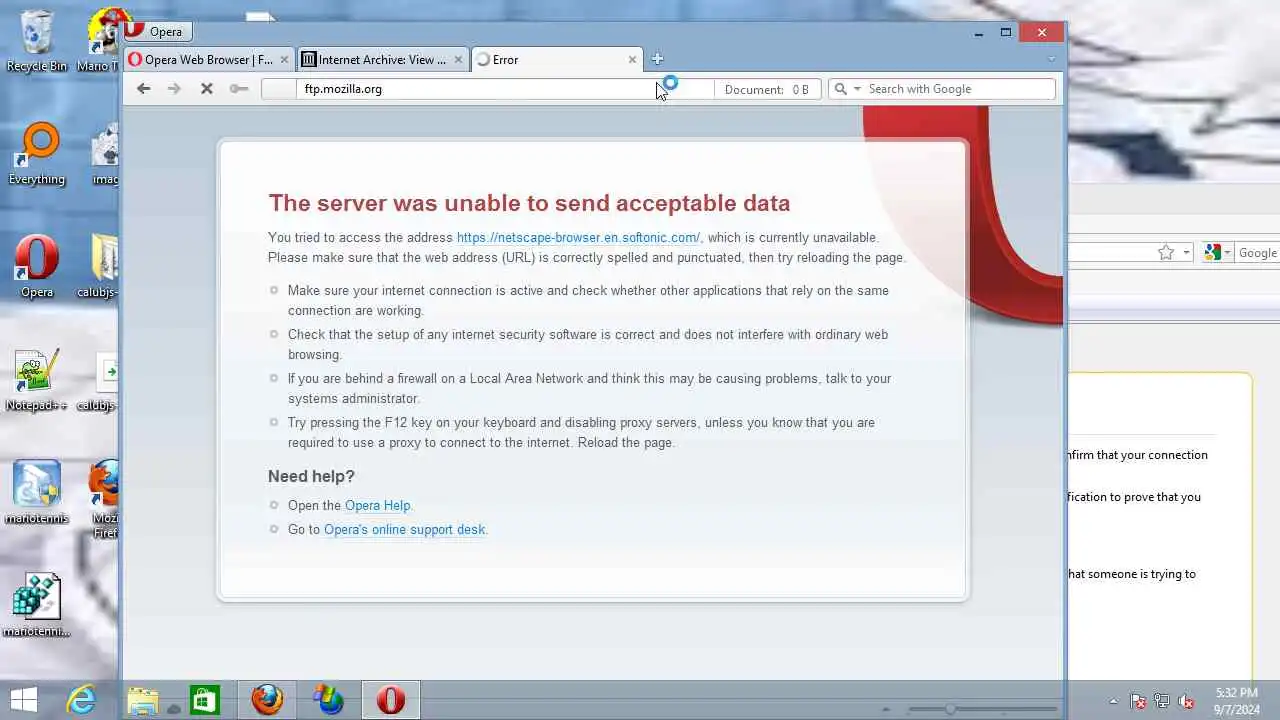Open Action Center flag tray icon

click(x=1138, y=701)
